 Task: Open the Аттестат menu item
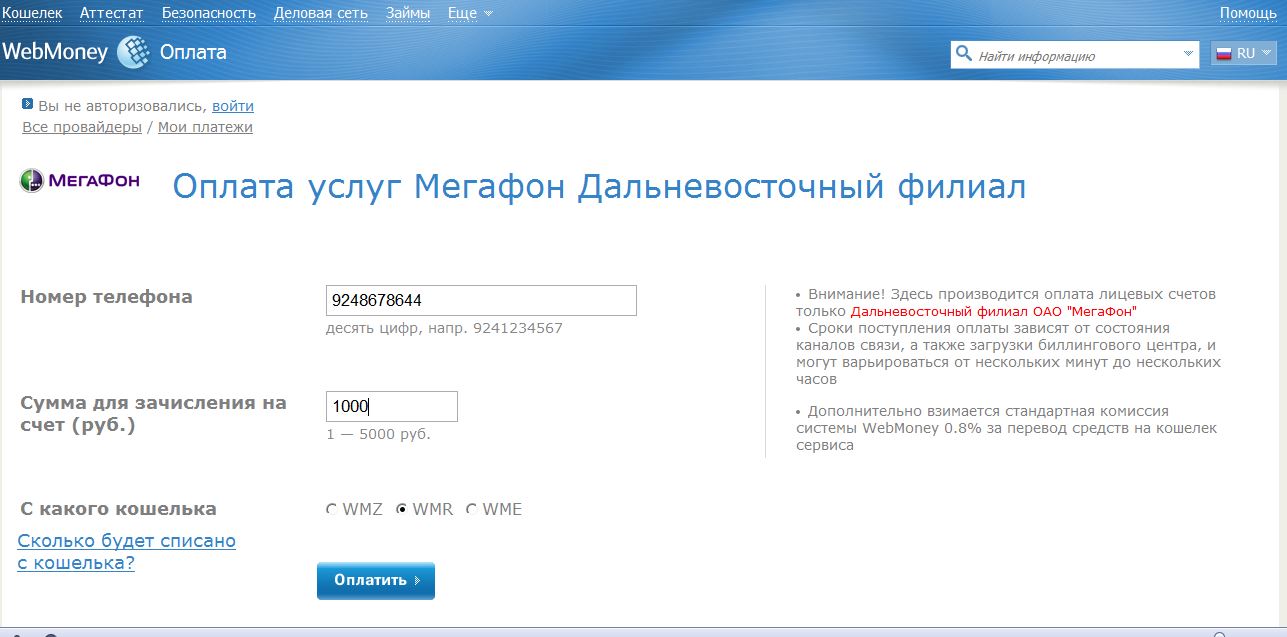pos(112,13)
